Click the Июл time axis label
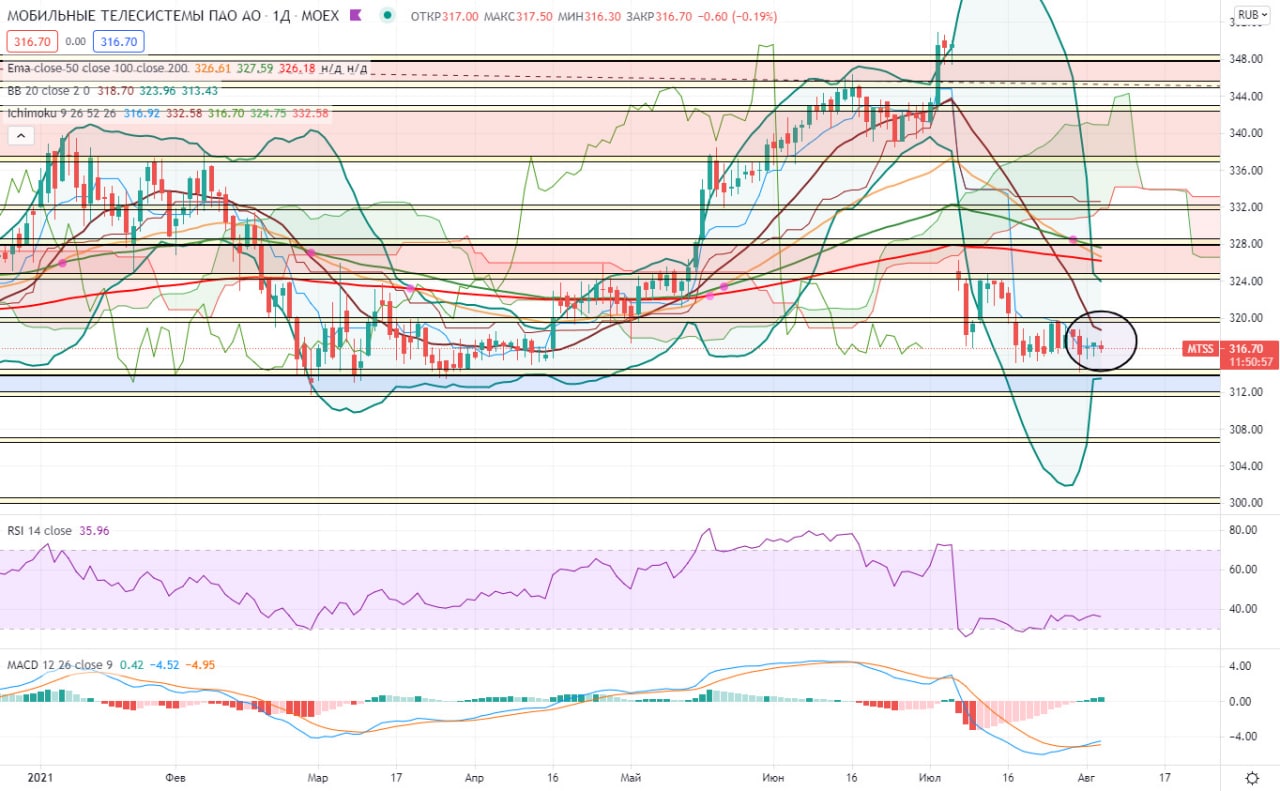 point(932,777)
